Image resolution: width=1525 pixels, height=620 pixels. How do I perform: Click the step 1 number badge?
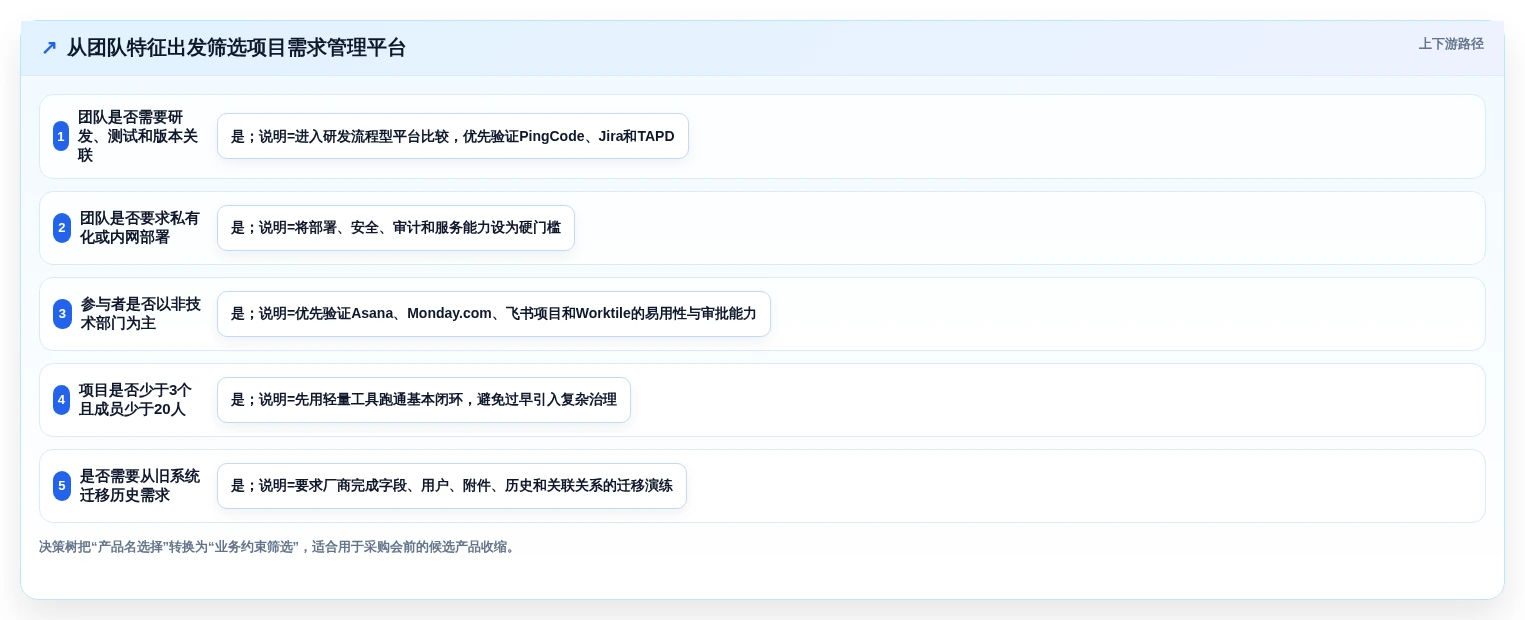click(61, 136)
